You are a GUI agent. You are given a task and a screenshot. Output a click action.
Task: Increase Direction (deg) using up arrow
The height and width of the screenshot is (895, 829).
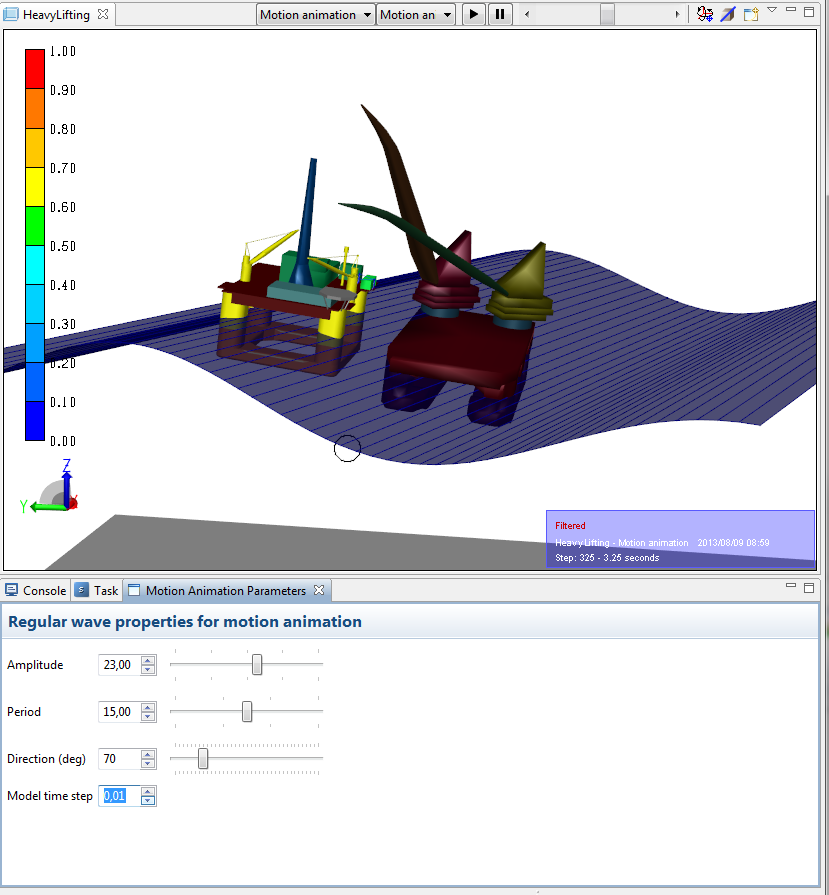click(148, 754)
